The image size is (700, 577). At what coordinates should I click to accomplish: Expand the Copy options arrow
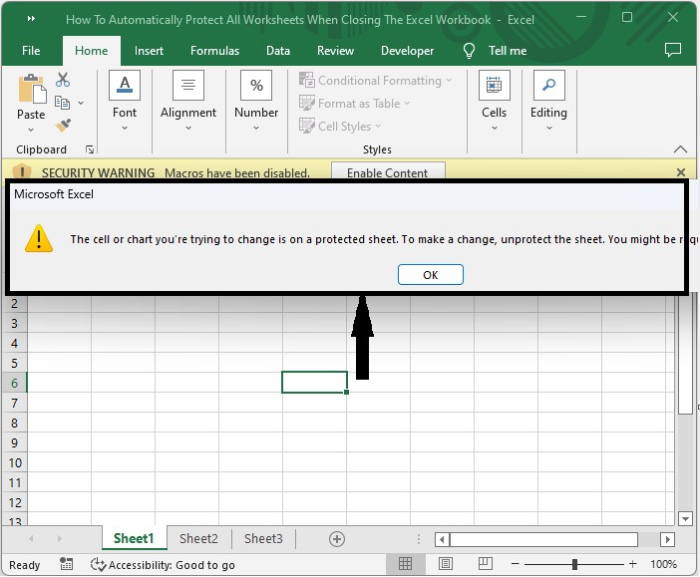pos(81,103)
